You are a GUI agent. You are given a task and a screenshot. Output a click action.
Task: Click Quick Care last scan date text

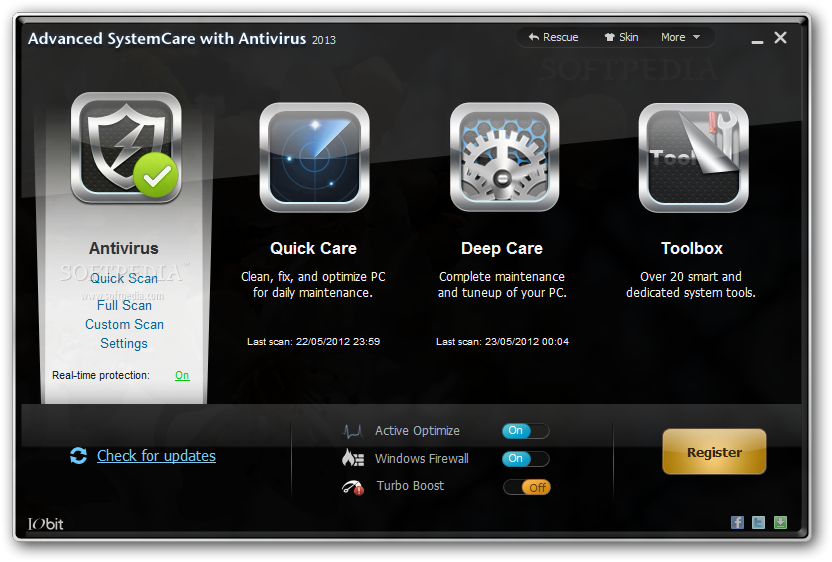click(x=313, y=341)
